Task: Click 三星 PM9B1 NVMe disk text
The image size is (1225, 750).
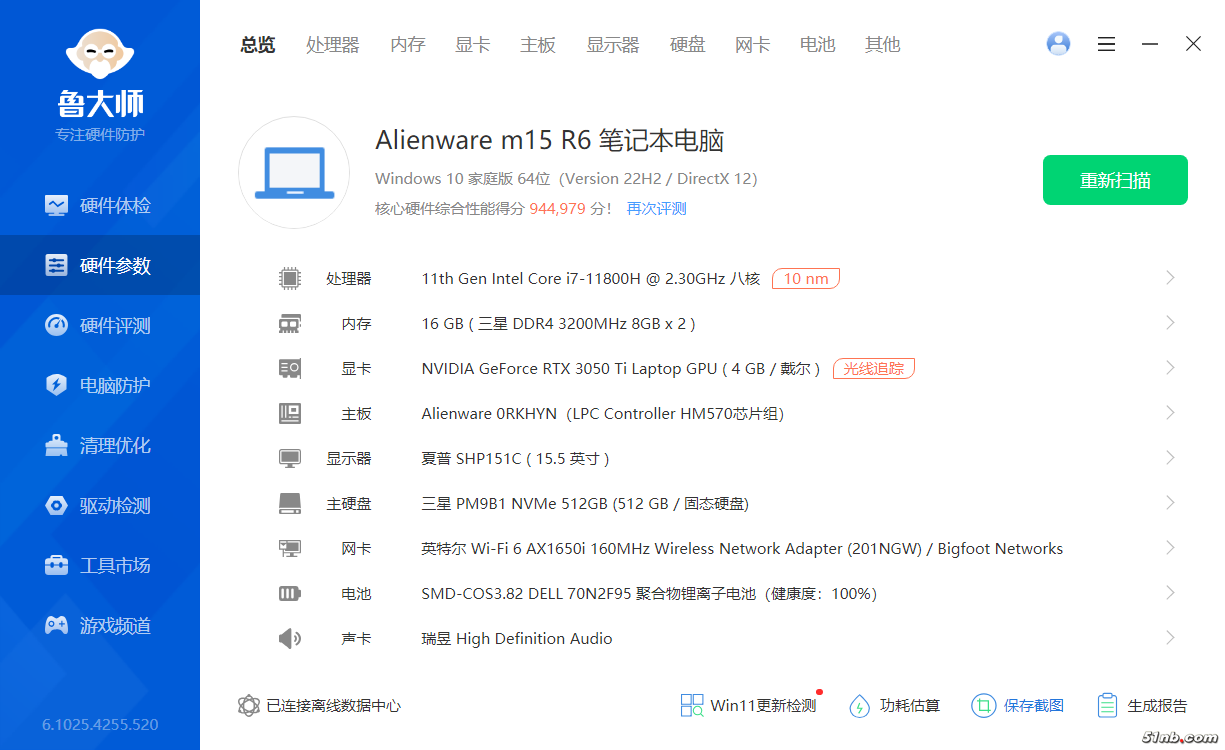Action: click(x=585, y=504)
